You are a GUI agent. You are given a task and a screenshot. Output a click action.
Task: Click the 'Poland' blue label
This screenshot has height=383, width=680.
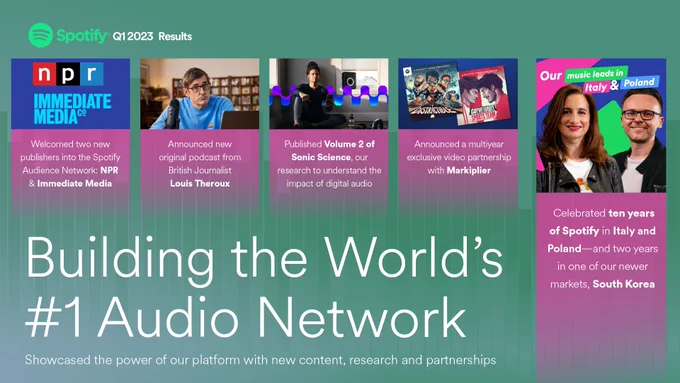click(x=639, y=82)
